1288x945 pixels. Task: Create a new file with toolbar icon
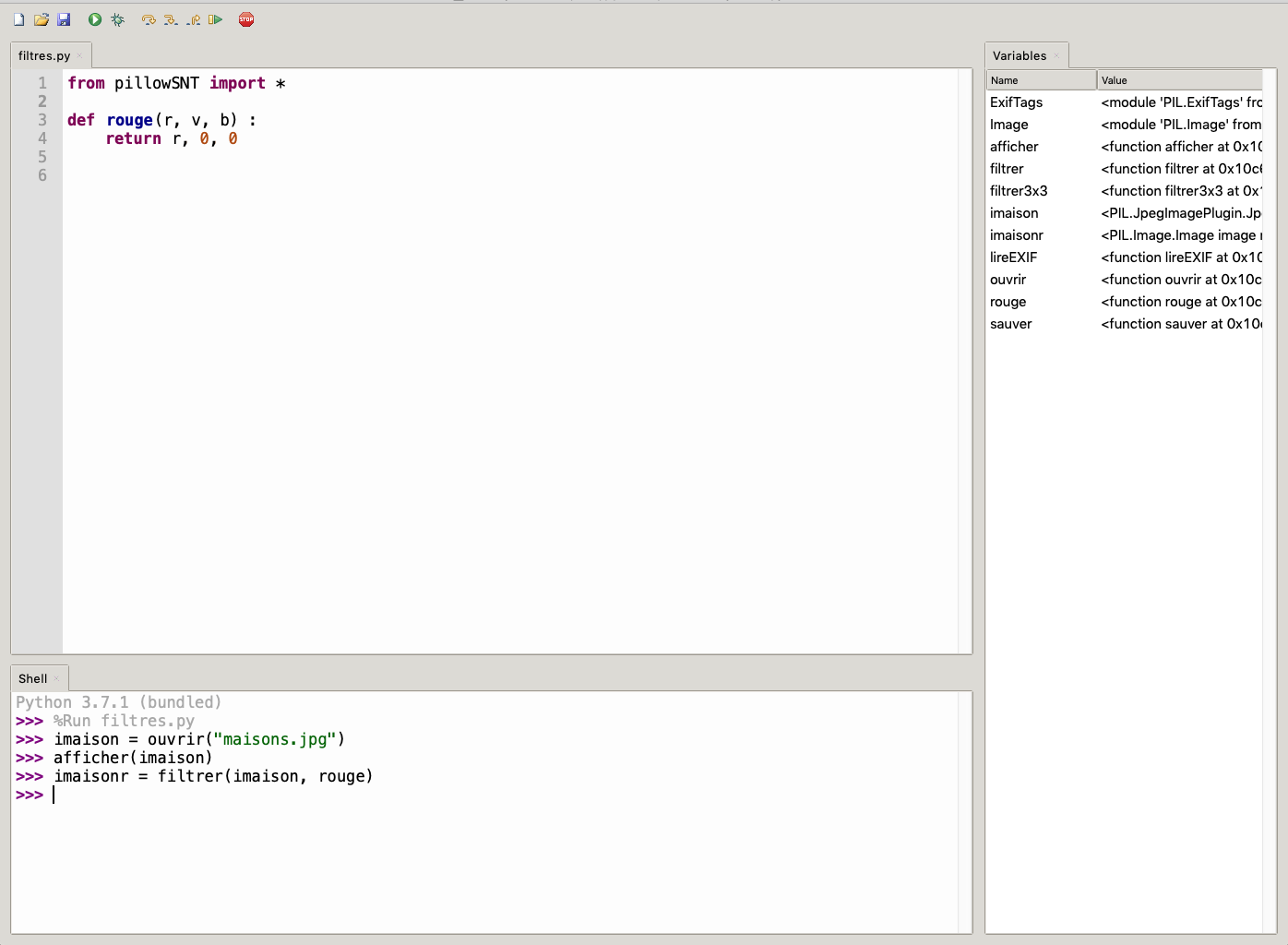pos(18,19)
